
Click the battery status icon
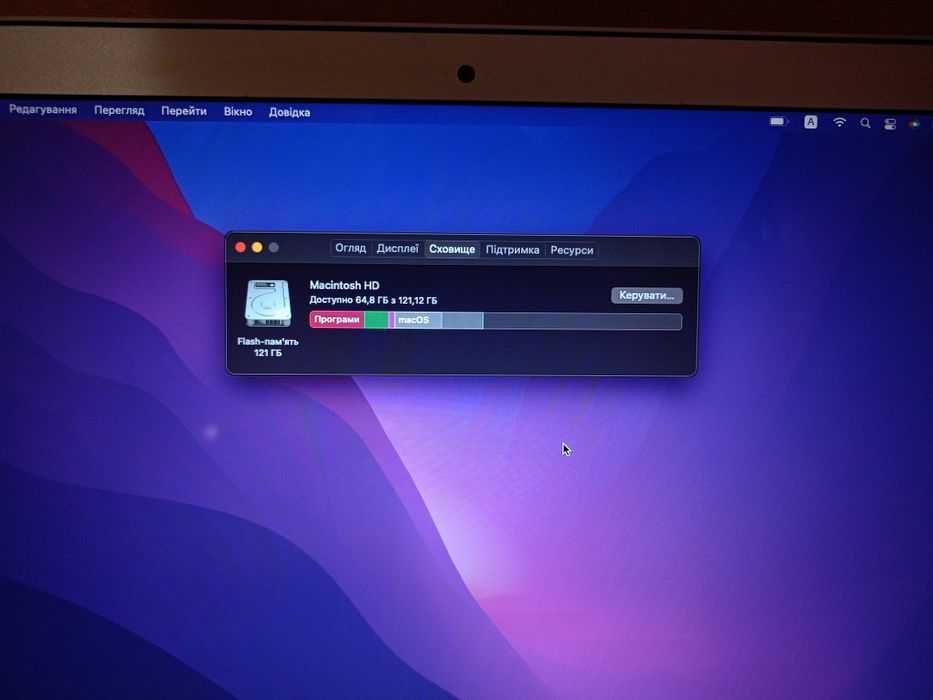[x=779, y=121]
